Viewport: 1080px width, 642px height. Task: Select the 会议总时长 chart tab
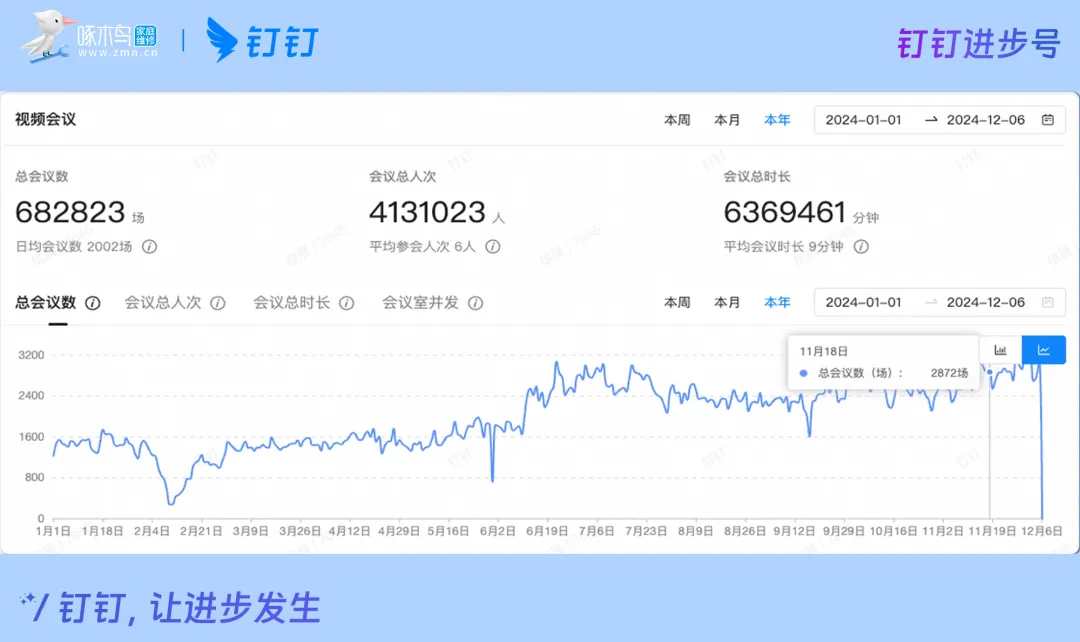(291, 302)
